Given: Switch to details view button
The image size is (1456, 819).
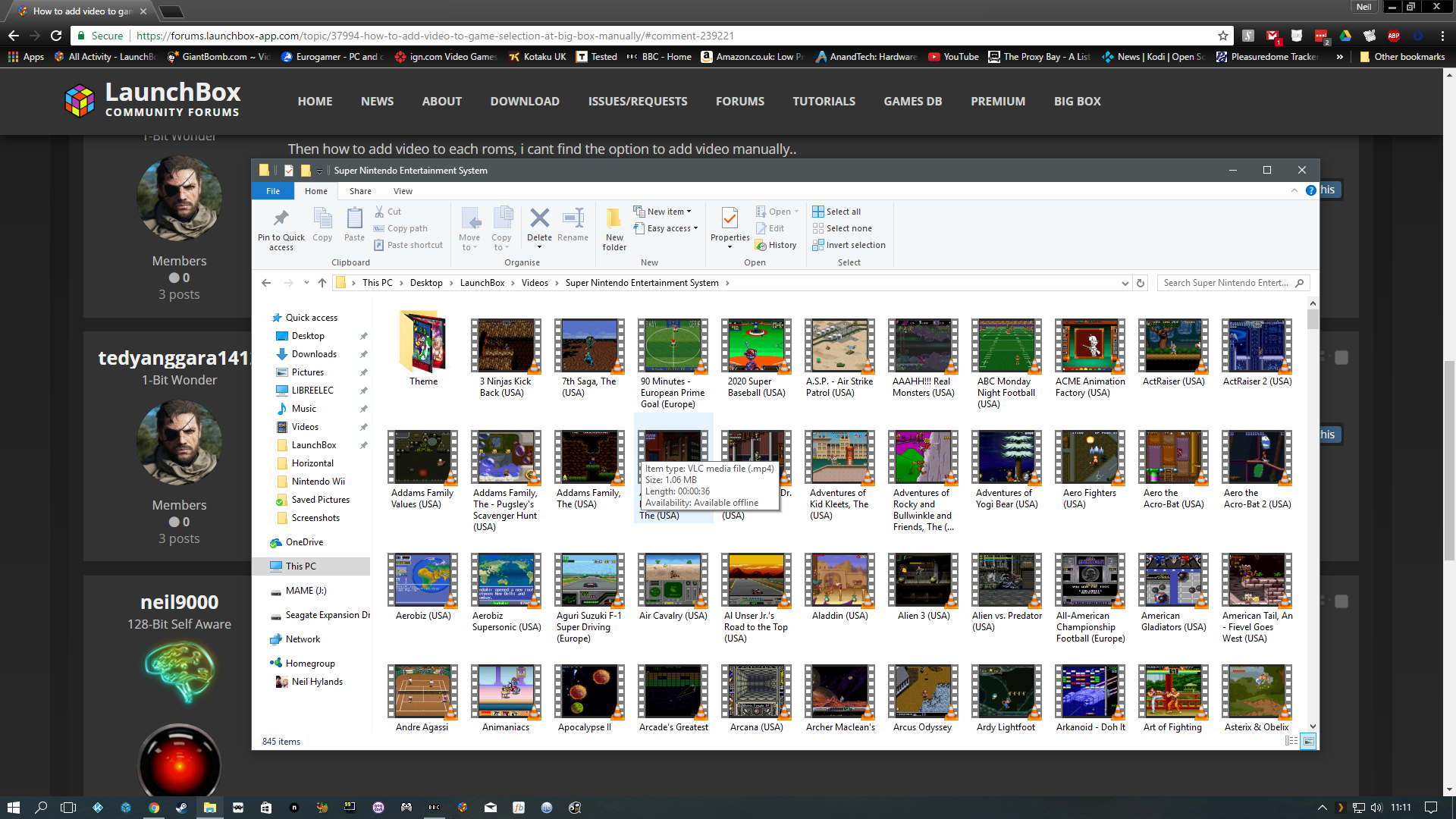Looking at the screenshot, I should pos(1291,741).
